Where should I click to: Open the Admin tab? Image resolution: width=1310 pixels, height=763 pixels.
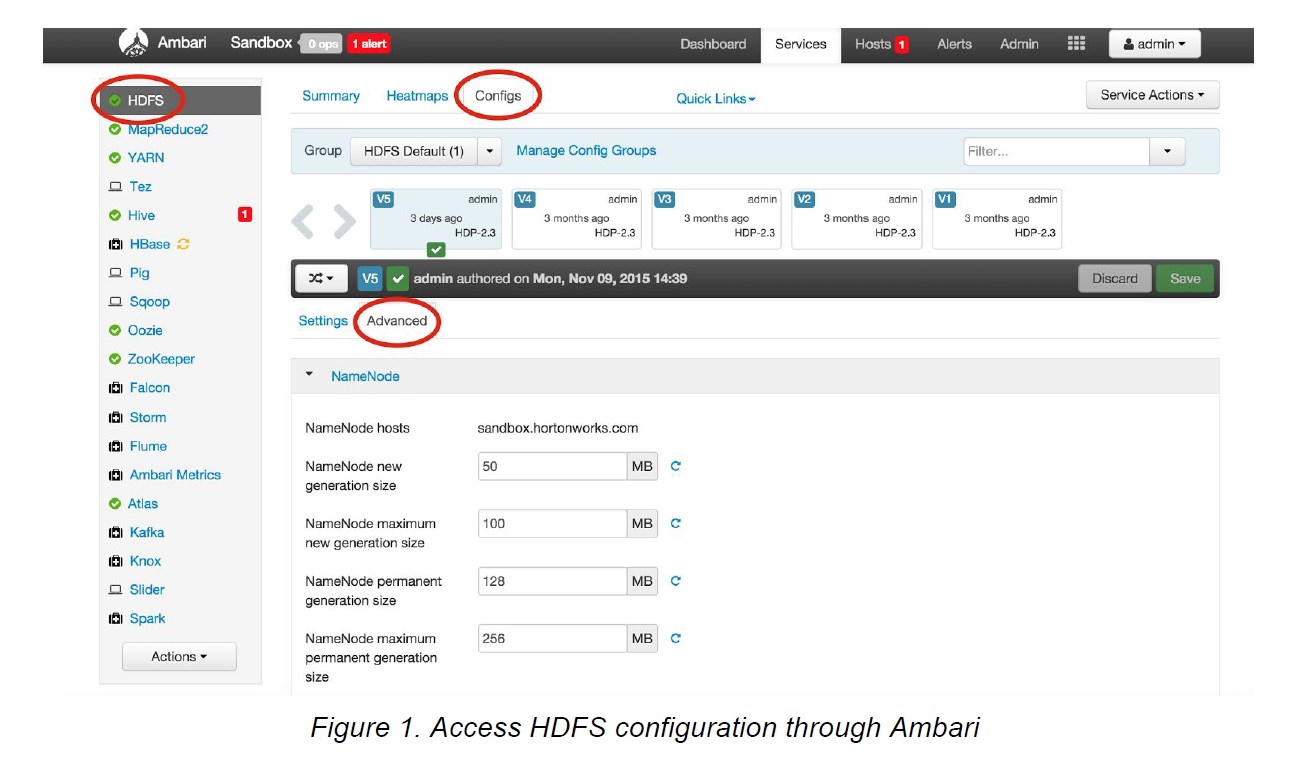pos(1019,44)
